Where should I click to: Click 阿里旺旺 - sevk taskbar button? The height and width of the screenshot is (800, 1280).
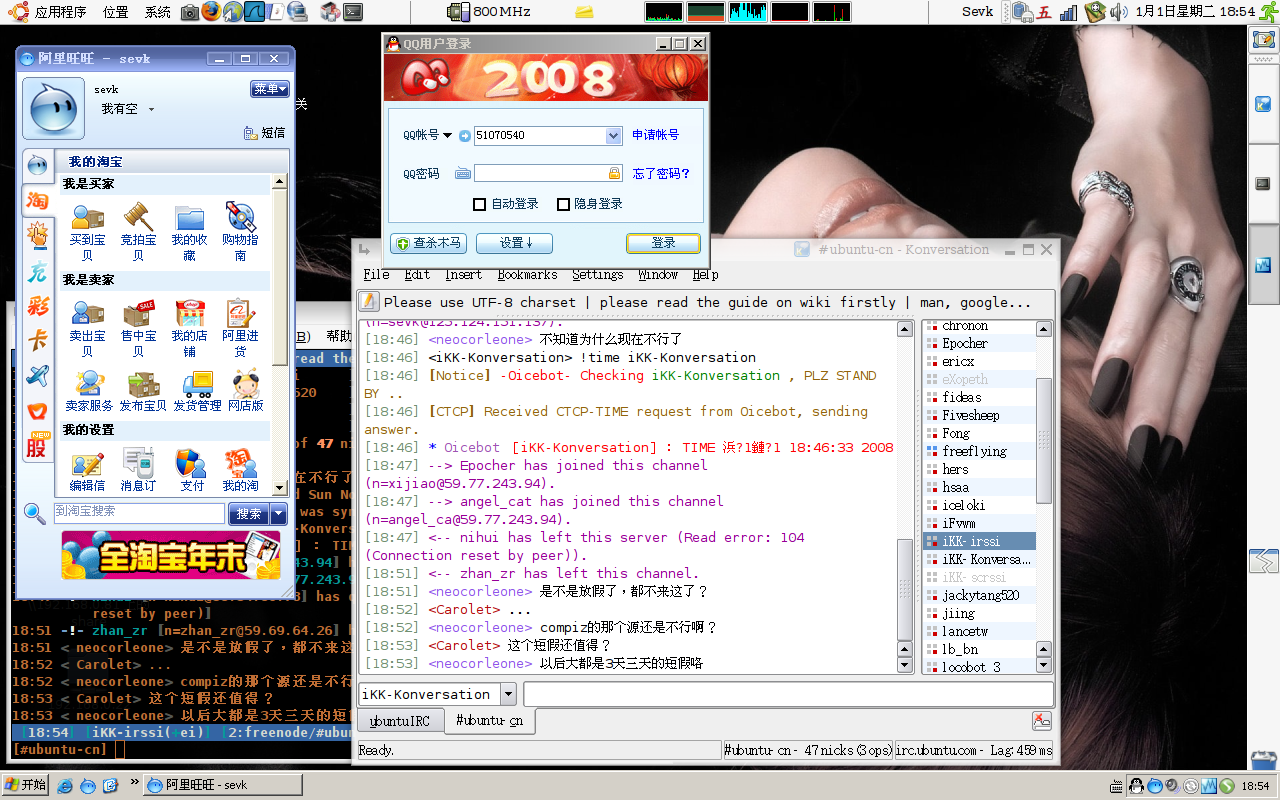pyautogui.click(x=223, y=785)
